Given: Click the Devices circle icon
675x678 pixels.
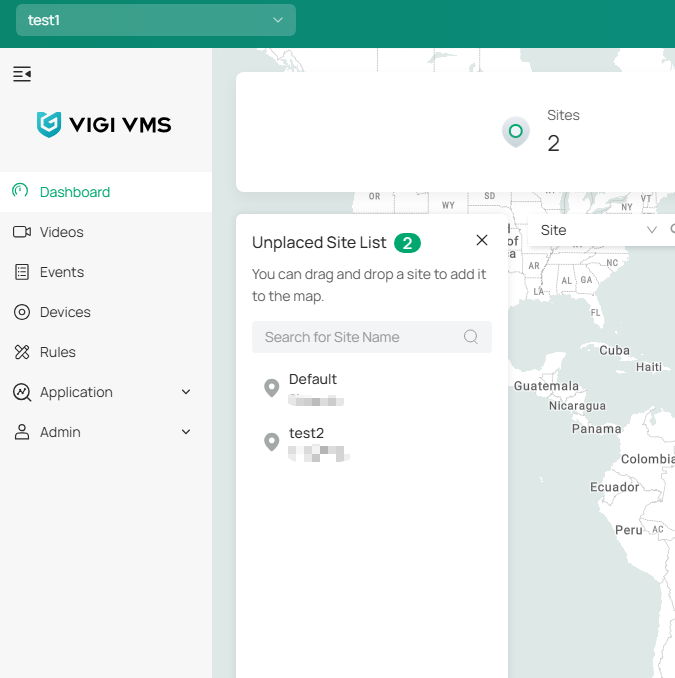Looking at the screenshot, I should pyautogui.click(x=22, y=312).
